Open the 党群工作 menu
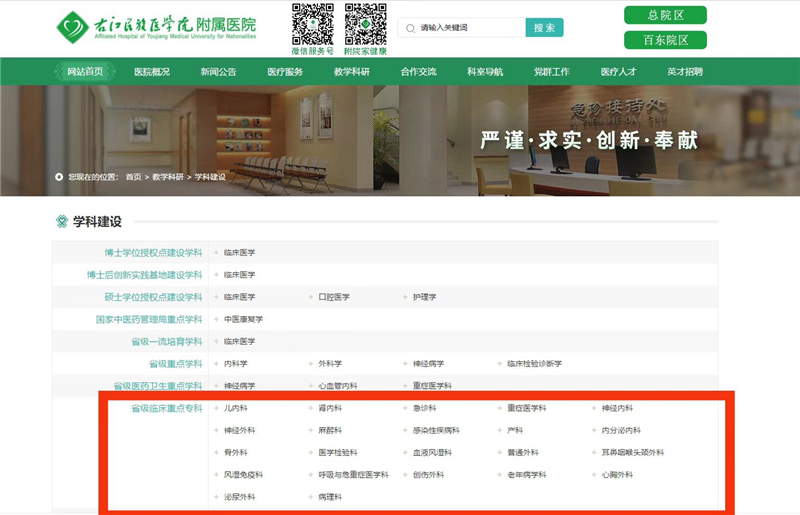 [x=552, y=72]
